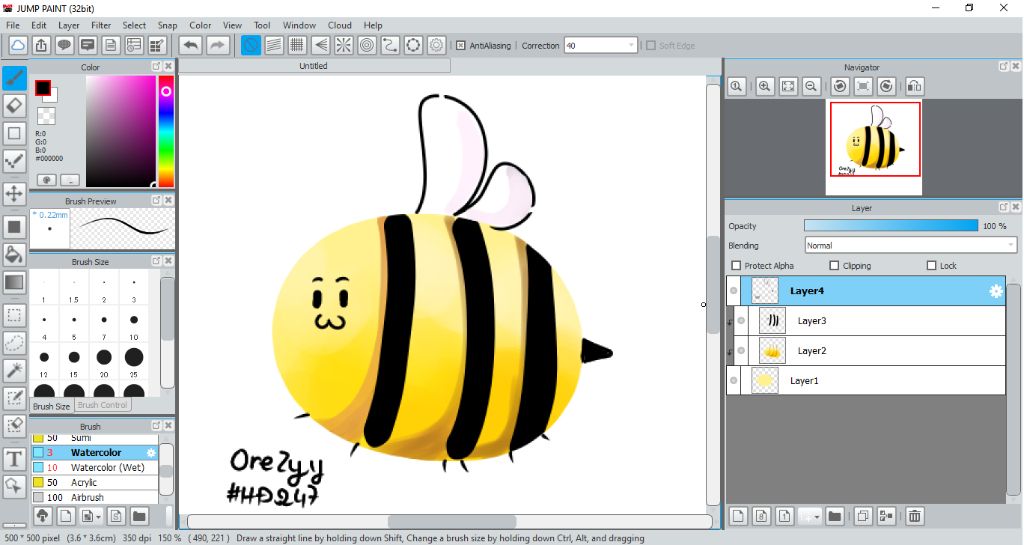Toggle the AntiAliasing checkbox
The height and width of the screenshot is (545, 1024).
[461, 45]
